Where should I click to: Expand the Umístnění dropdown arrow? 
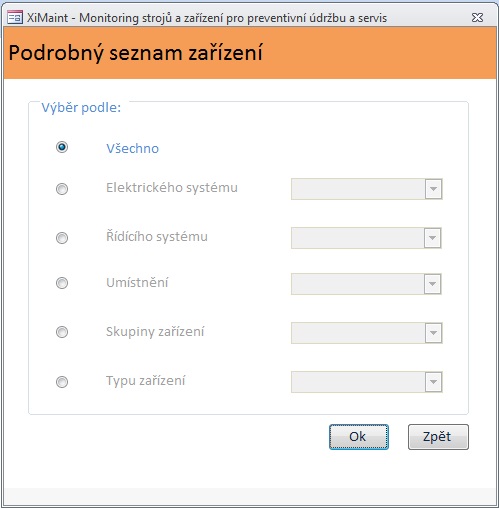point(433,284)
